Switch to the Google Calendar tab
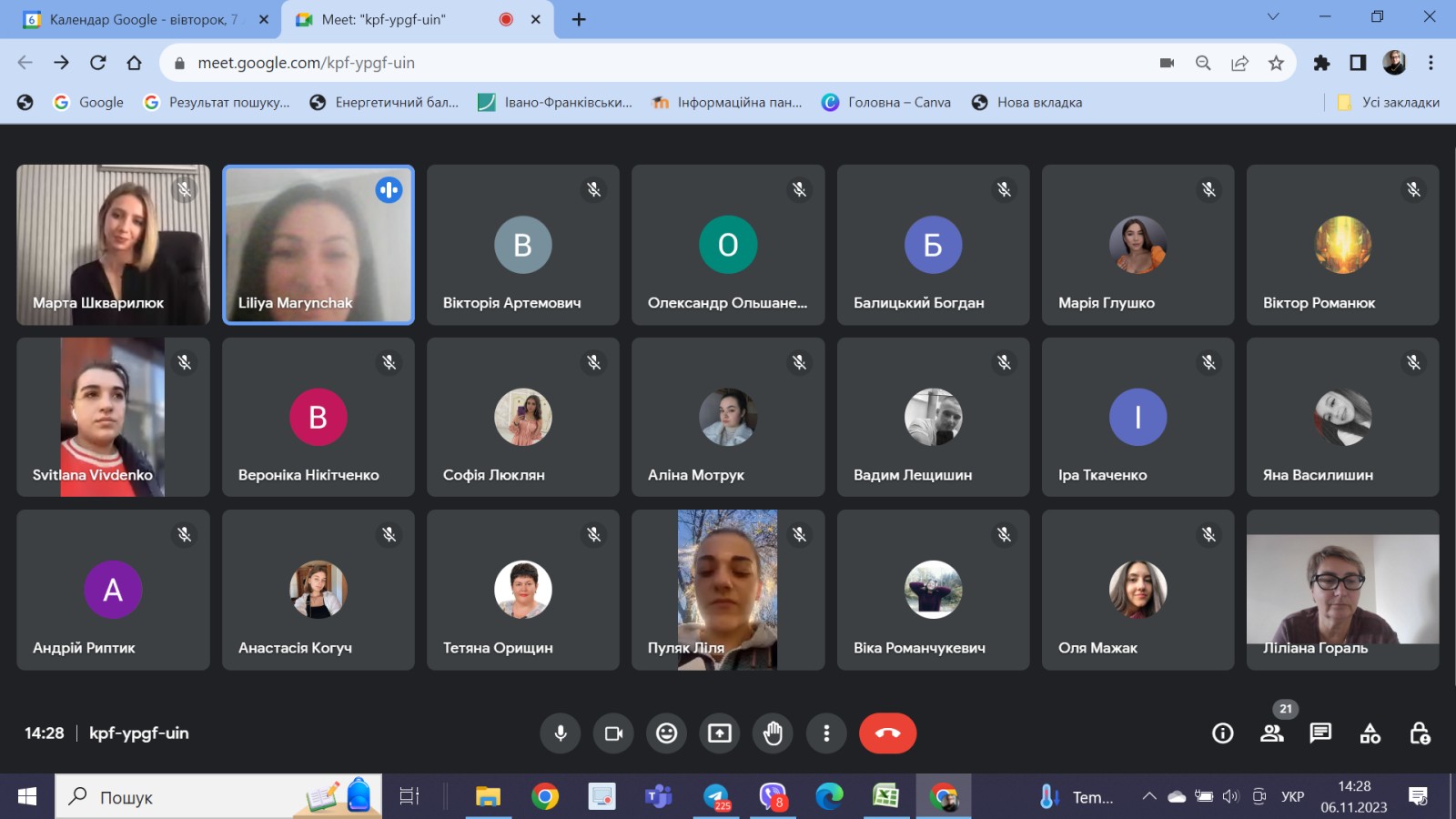Image resolution: width=1456 pixels, height=819 pixels. [x=141, y=19]
